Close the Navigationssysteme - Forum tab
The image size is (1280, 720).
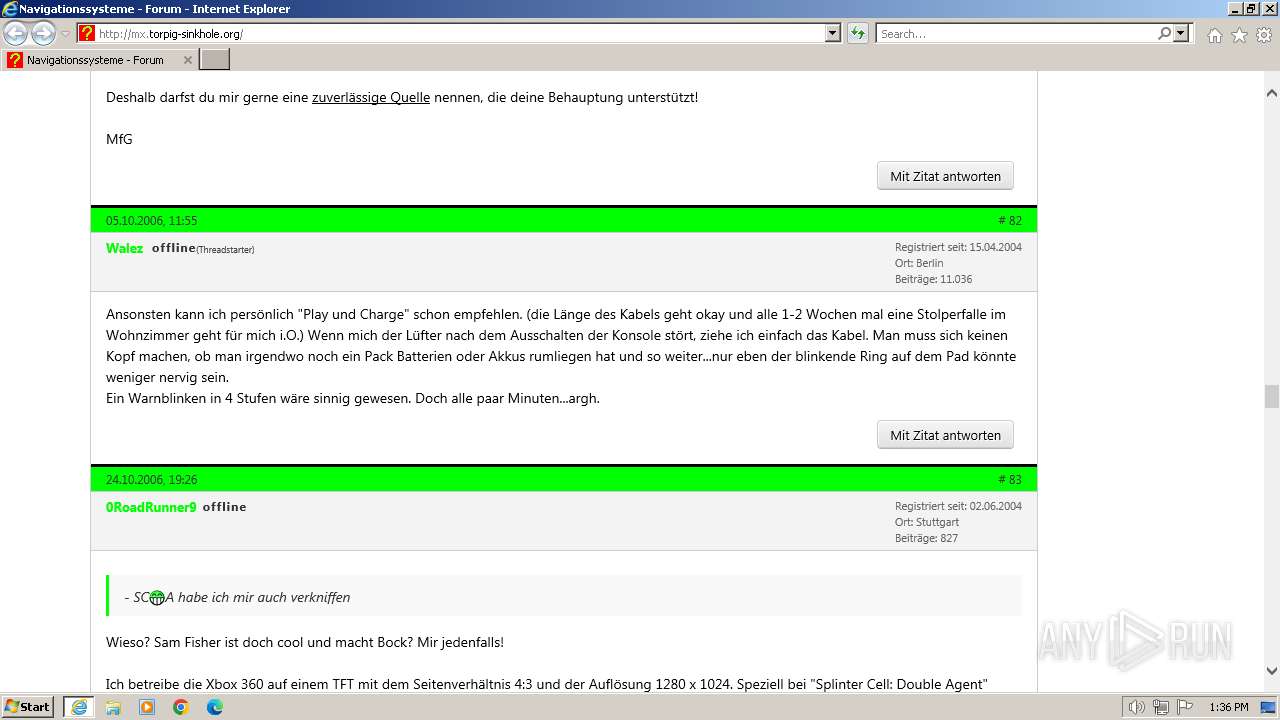188,60
